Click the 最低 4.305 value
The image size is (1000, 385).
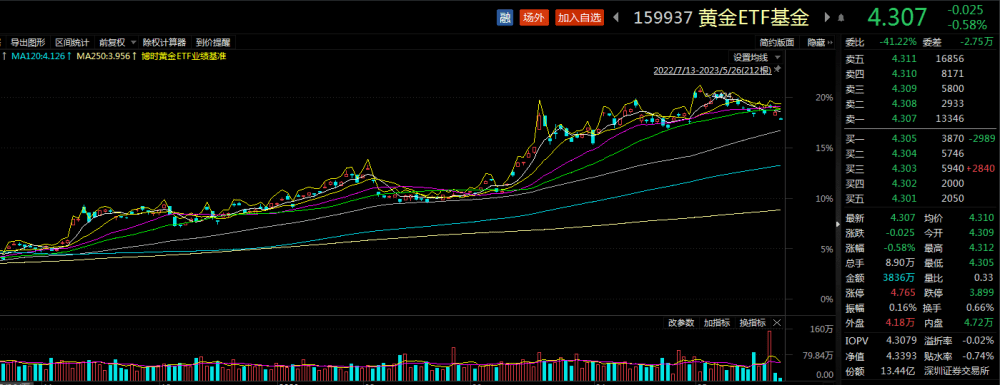(982, 263)
